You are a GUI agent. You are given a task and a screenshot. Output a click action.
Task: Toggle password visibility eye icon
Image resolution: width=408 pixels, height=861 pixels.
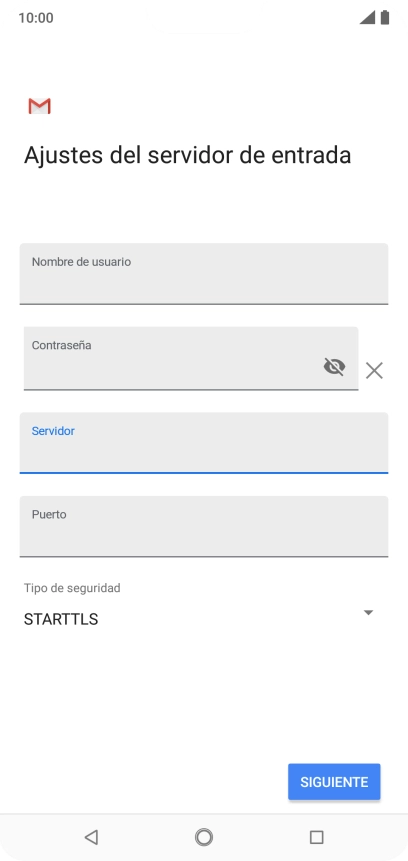coord(334,366)
